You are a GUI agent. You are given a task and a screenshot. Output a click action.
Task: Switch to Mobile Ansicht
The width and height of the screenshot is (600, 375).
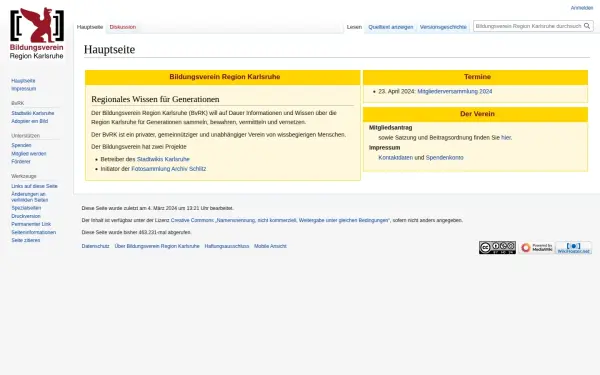(x=270, y=246)
